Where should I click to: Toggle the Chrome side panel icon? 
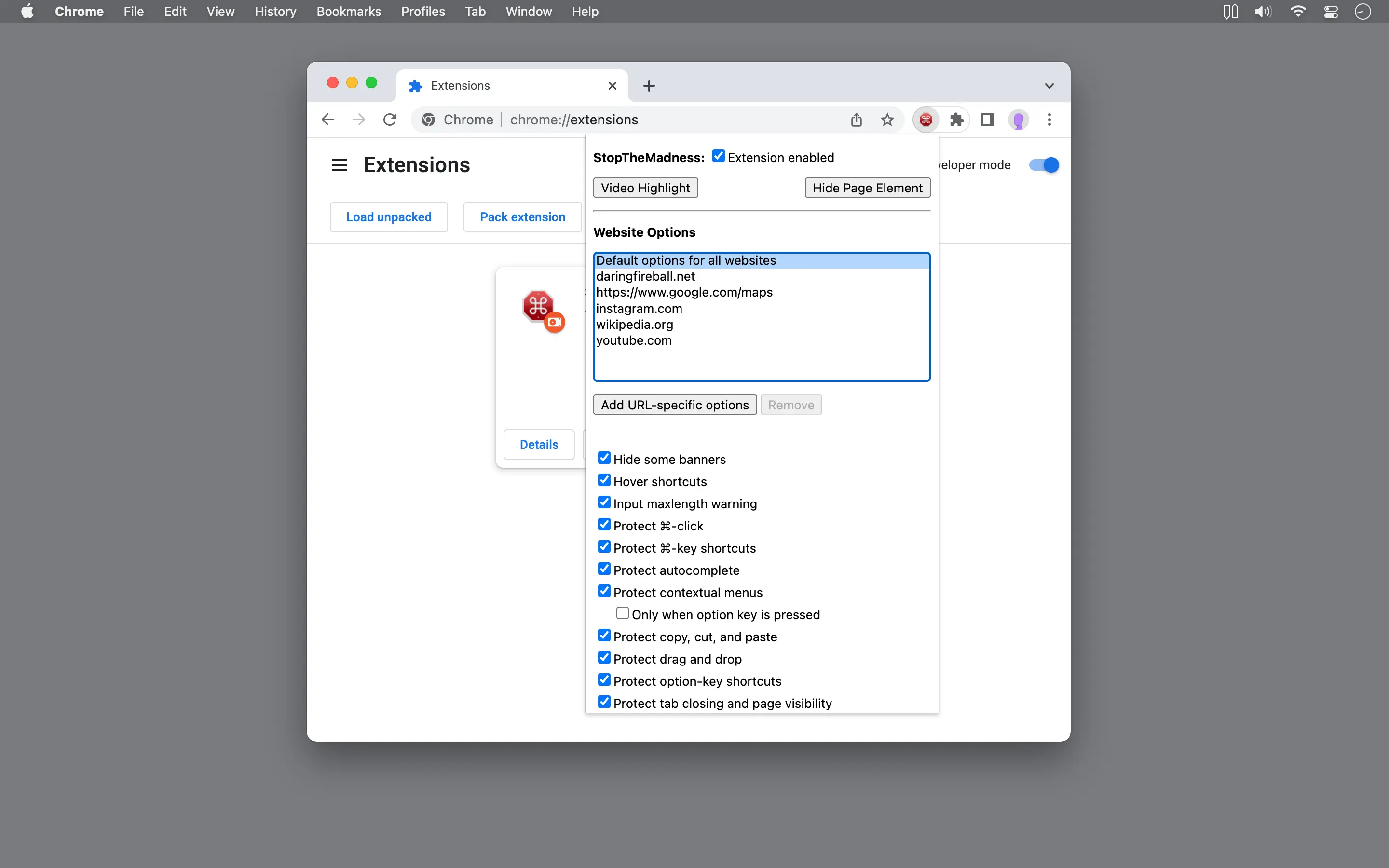click(x=987, y=120)
